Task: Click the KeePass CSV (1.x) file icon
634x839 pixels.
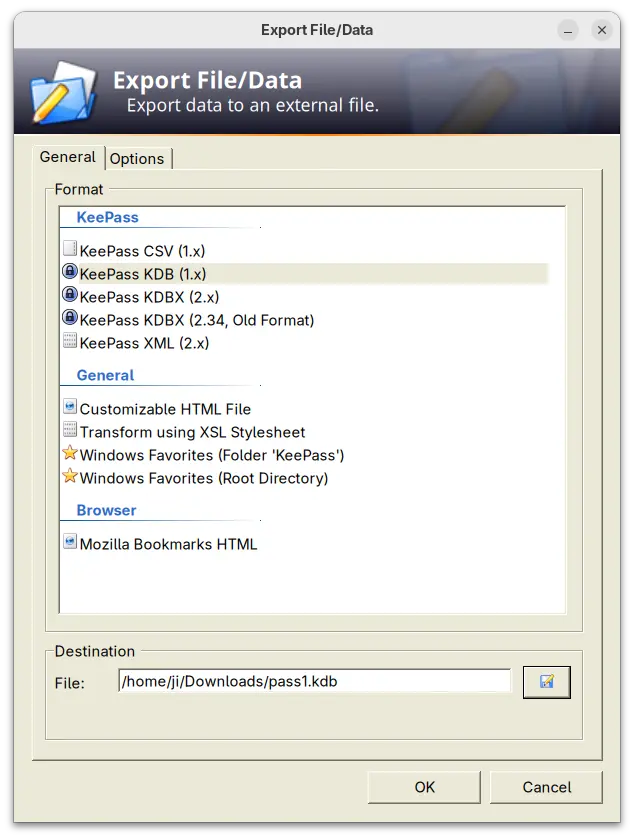Action: click(x=70, y=248)
